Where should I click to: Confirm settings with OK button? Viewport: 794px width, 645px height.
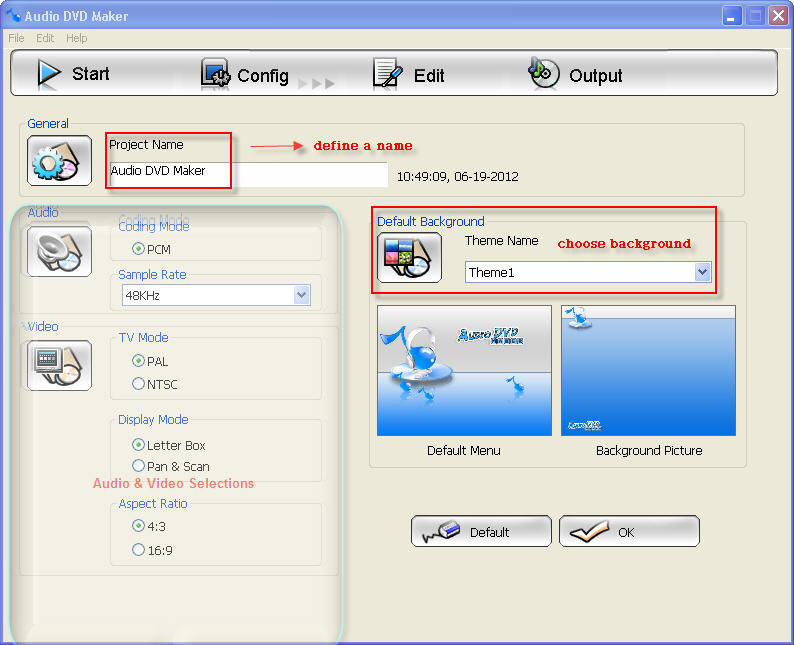629,531
